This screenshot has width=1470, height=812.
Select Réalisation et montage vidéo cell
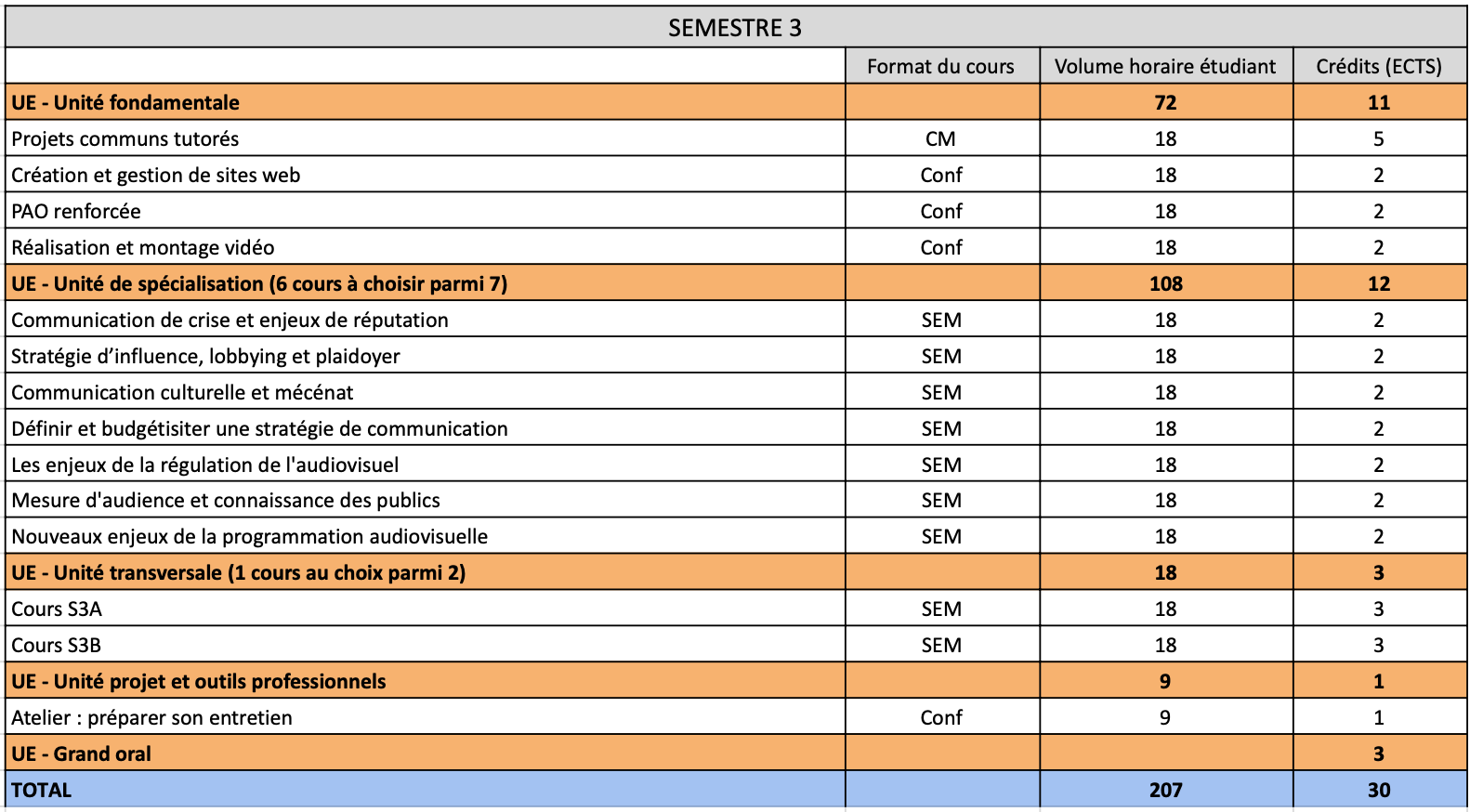(143, 247)
